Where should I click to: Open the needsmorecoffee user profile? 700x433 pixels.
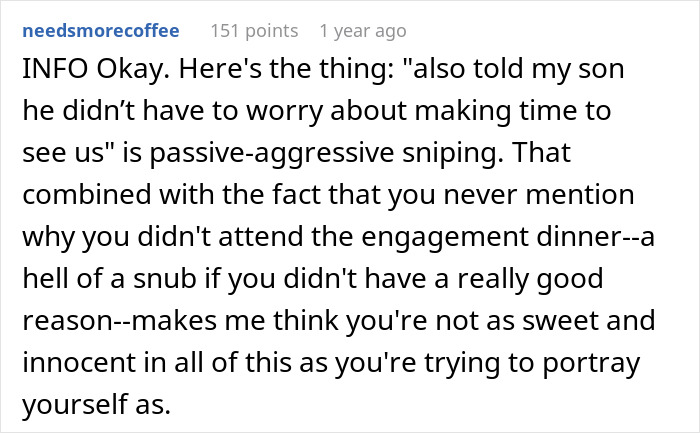pos(99,31)
